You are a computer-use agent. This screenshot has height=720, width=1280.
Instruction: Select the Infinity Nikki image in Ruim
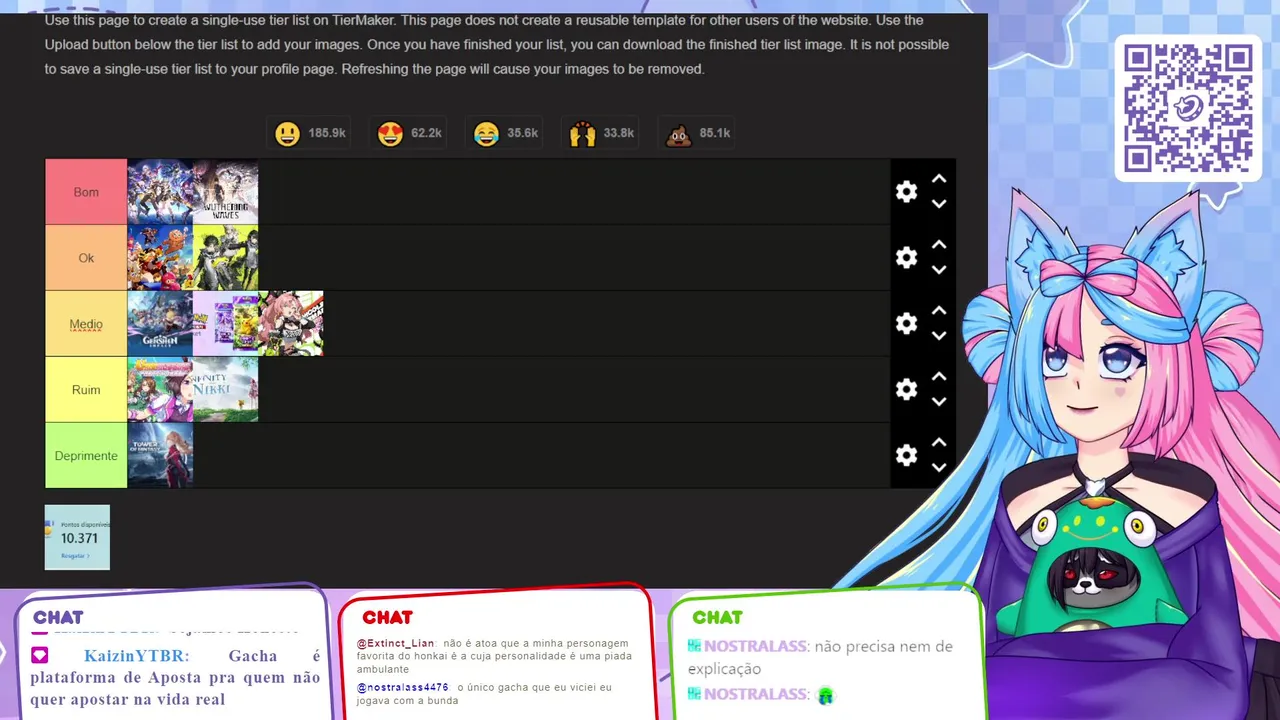click(226, 390)
